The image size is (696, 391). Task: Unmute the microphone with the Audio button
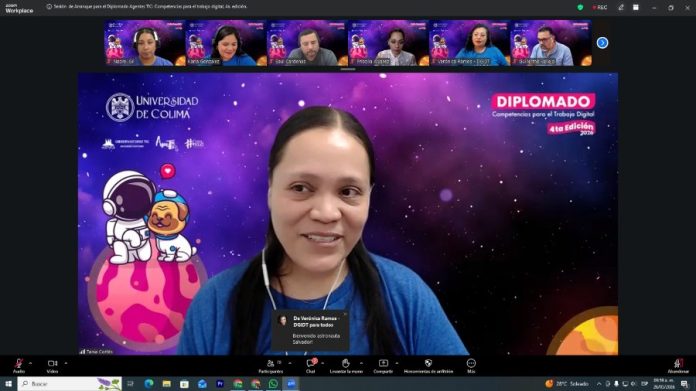tap(19, 366)
